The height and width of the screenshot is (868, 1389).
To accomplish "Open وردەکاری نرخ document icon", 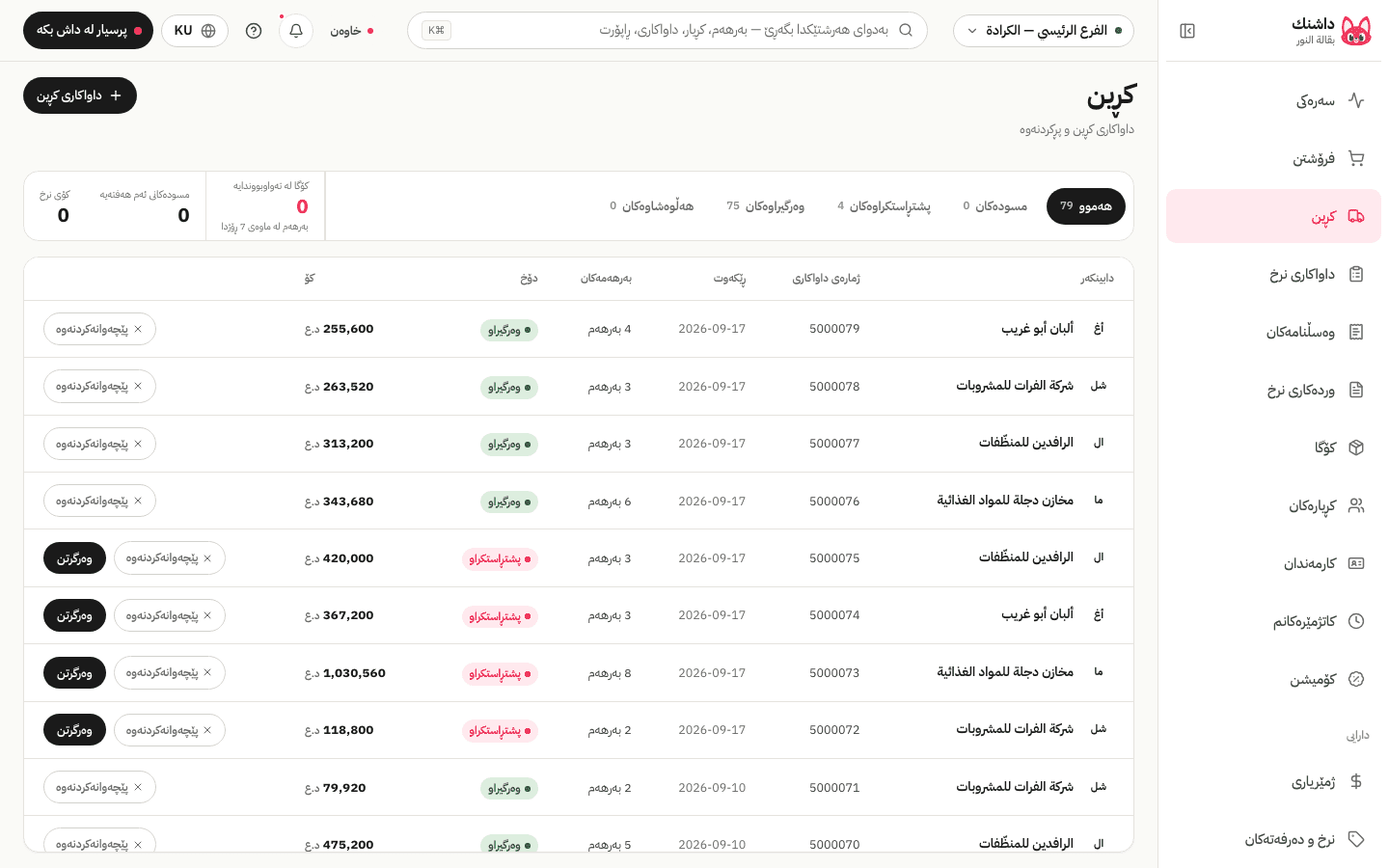I will click(x=1356, y=390).
